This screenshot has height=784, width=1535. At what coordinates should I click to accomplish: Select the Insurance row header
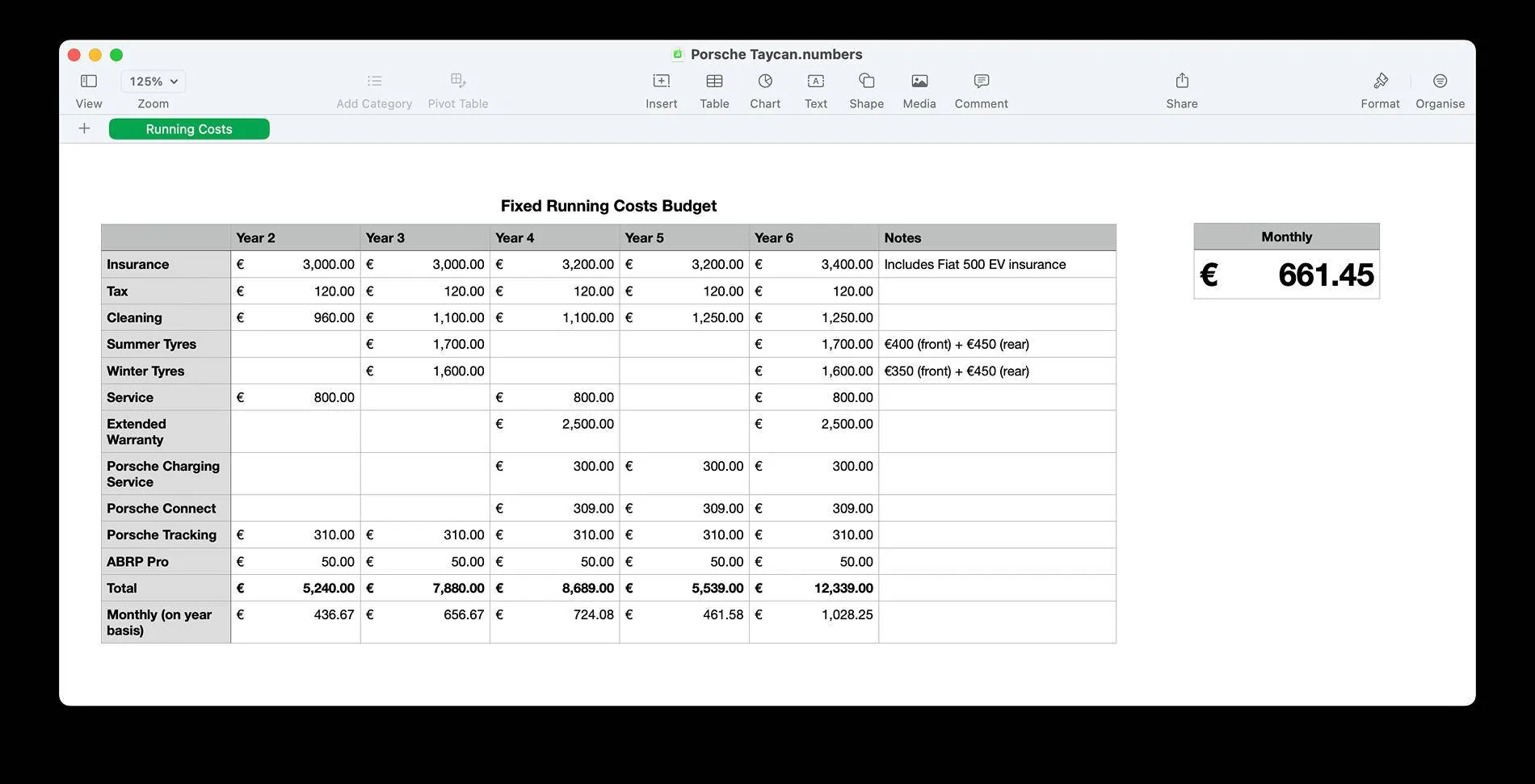(x=166, y=264)
